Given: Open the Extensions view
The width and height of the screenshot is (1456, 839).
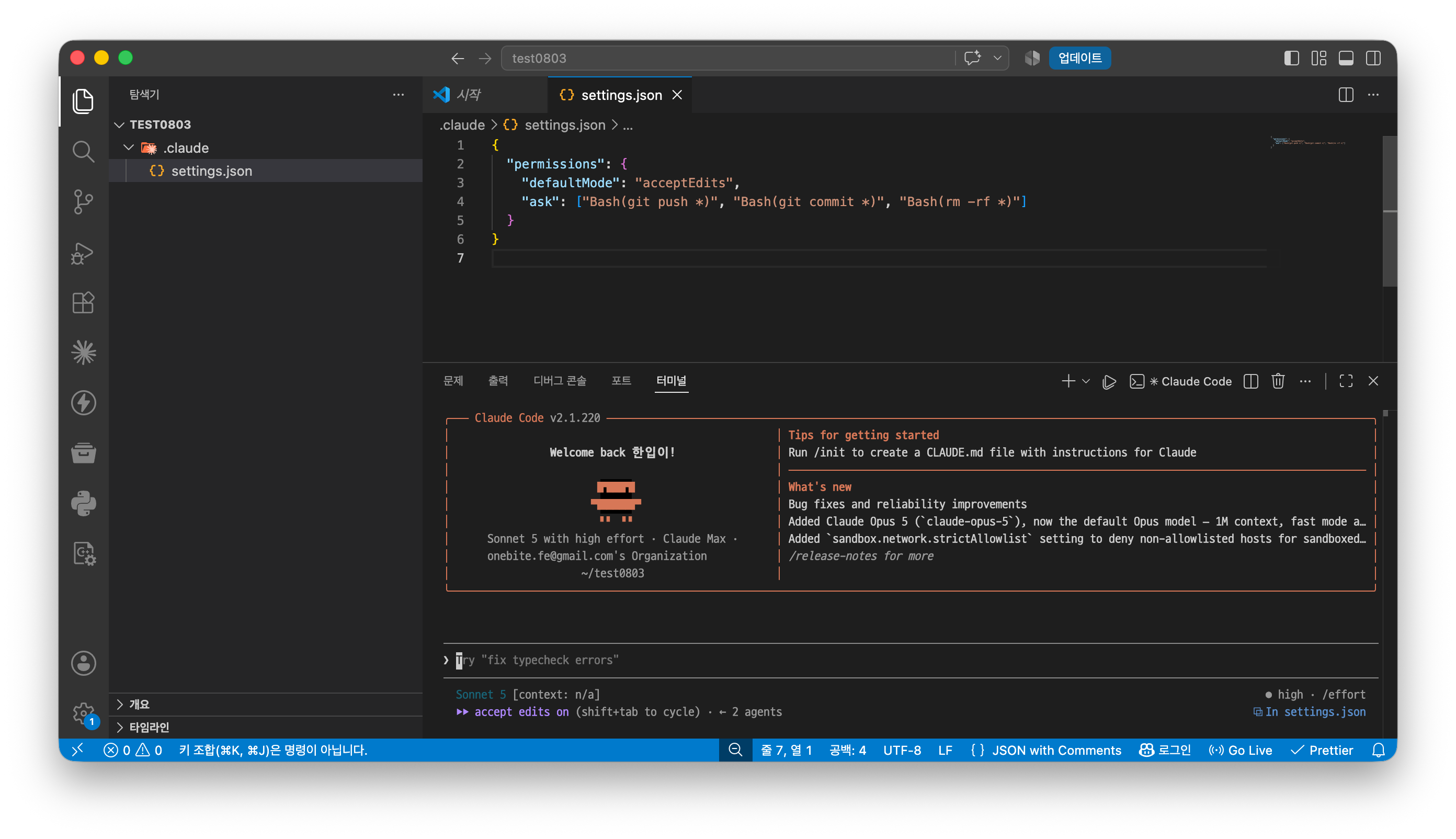Looking at the screenshot, I should point(84,302).
